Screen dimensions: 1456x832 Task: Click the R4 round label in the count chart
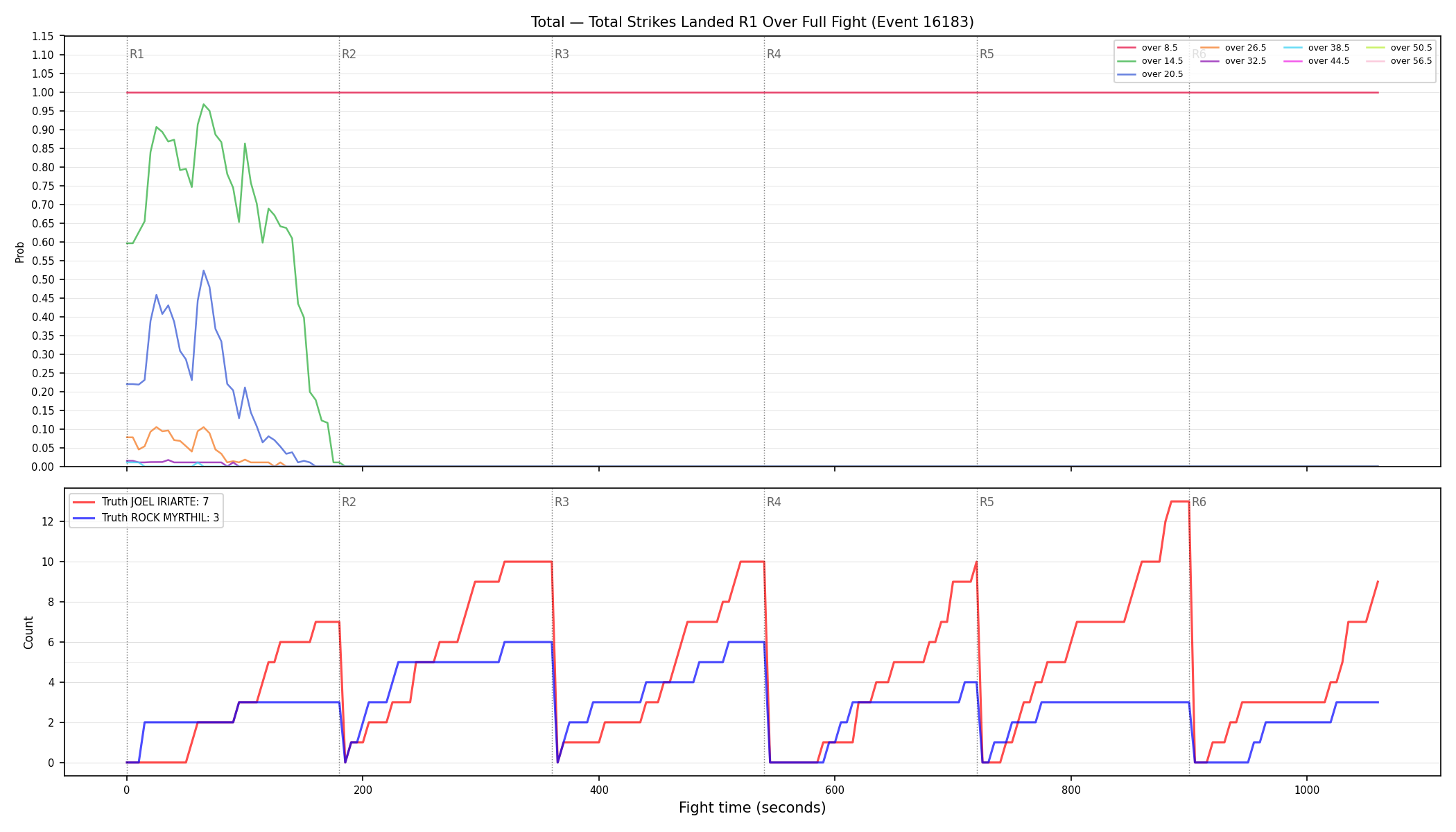pos(774,502)
